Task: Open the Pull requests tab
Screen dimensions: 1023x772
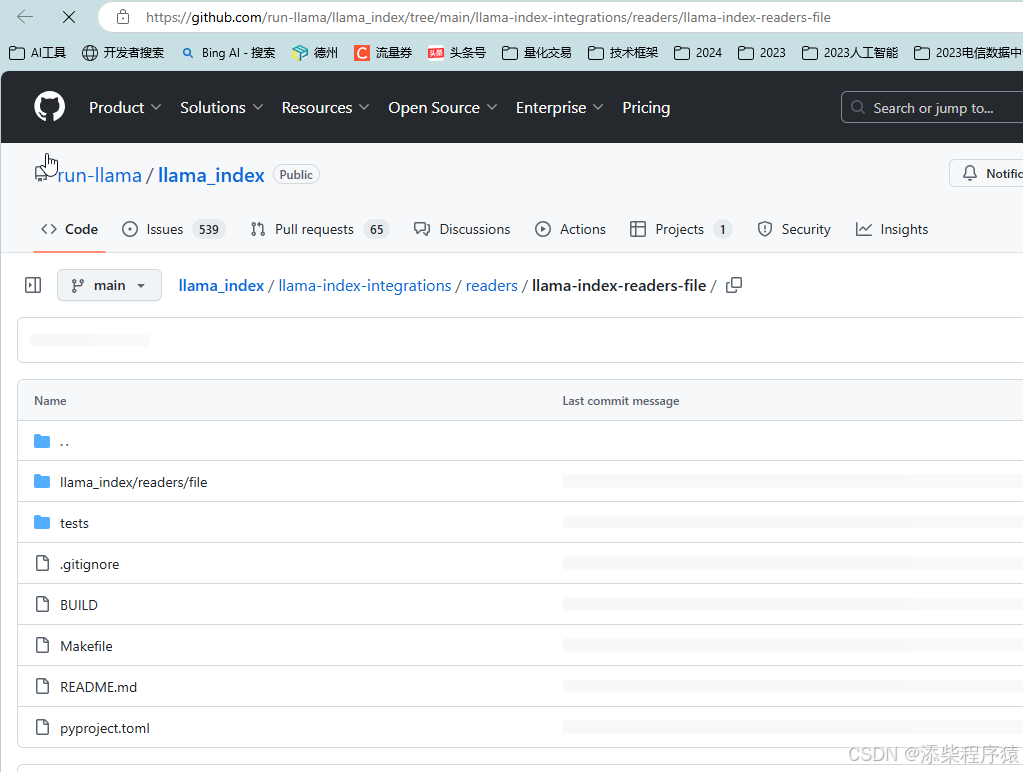Action: tap(320, 229)
